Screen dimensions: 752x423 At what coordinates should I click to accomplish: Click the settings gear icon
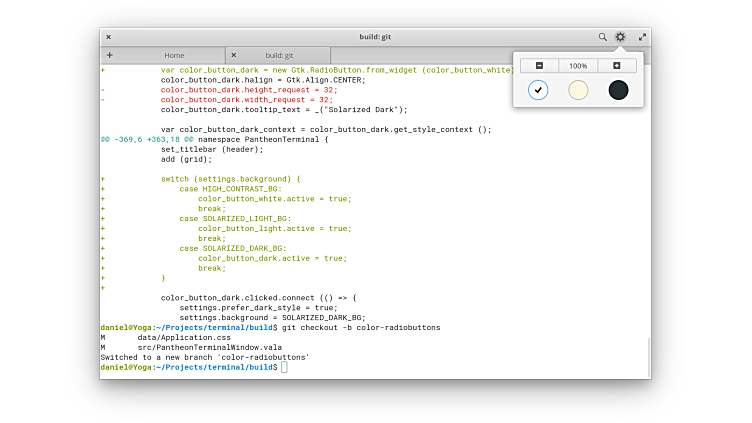click(620, 37)
